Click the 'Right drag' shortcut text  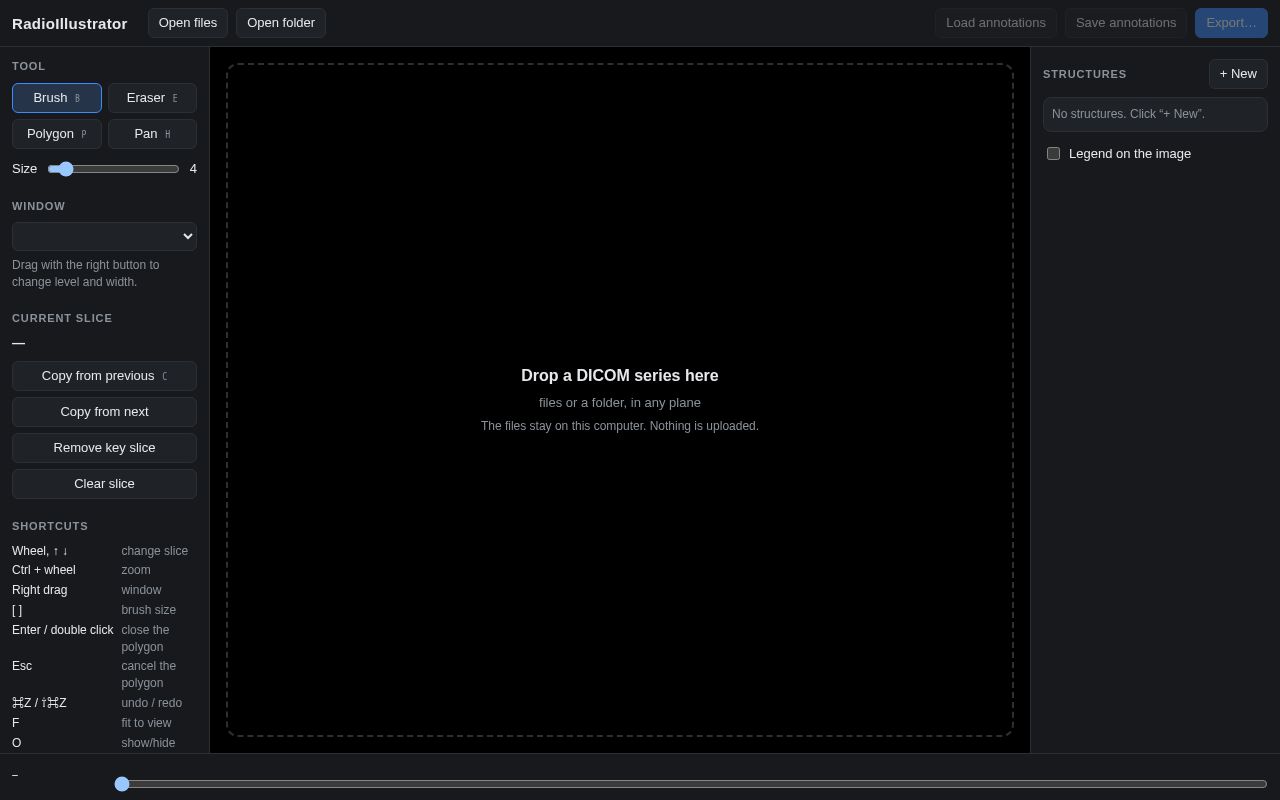coord(40,590)
